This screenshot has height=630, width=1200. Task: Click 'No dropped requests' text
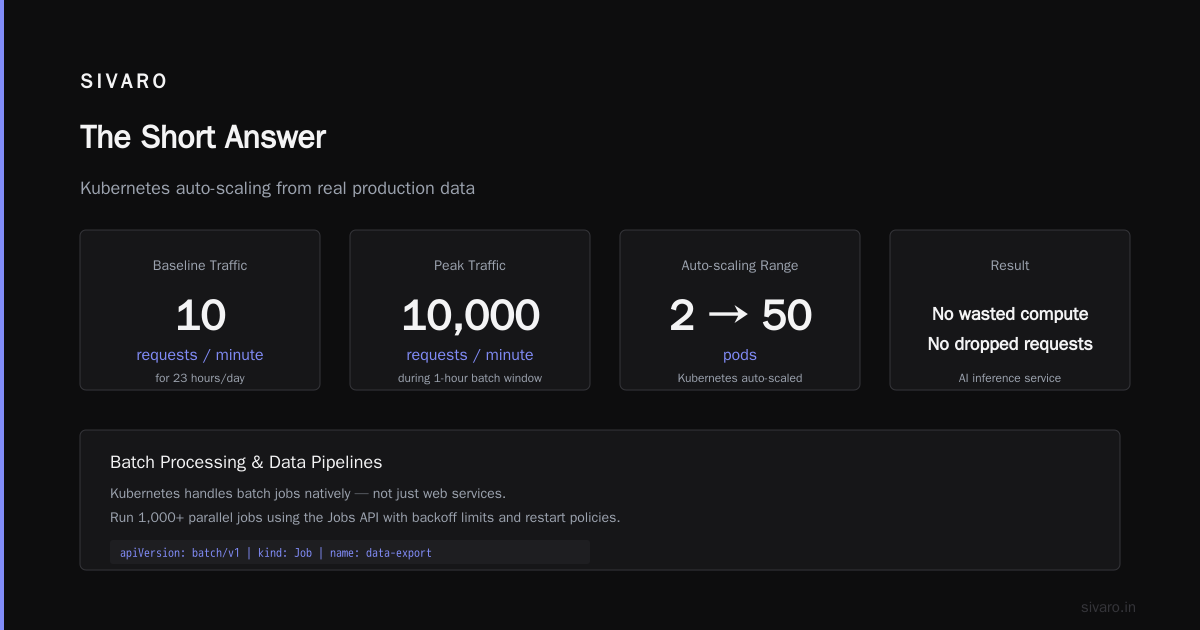1010,344
